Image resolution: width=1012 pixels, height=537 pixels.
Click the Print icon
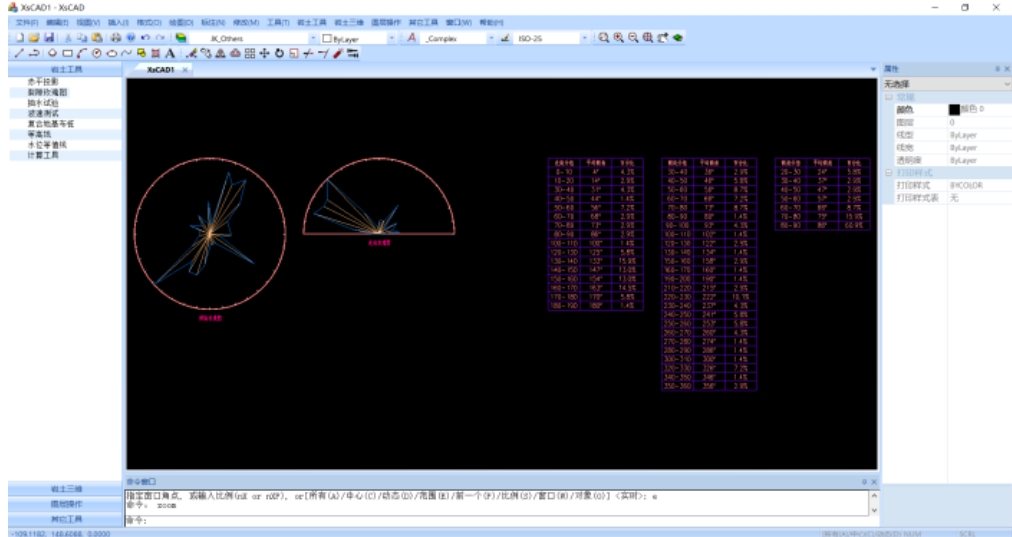(116, 38)
